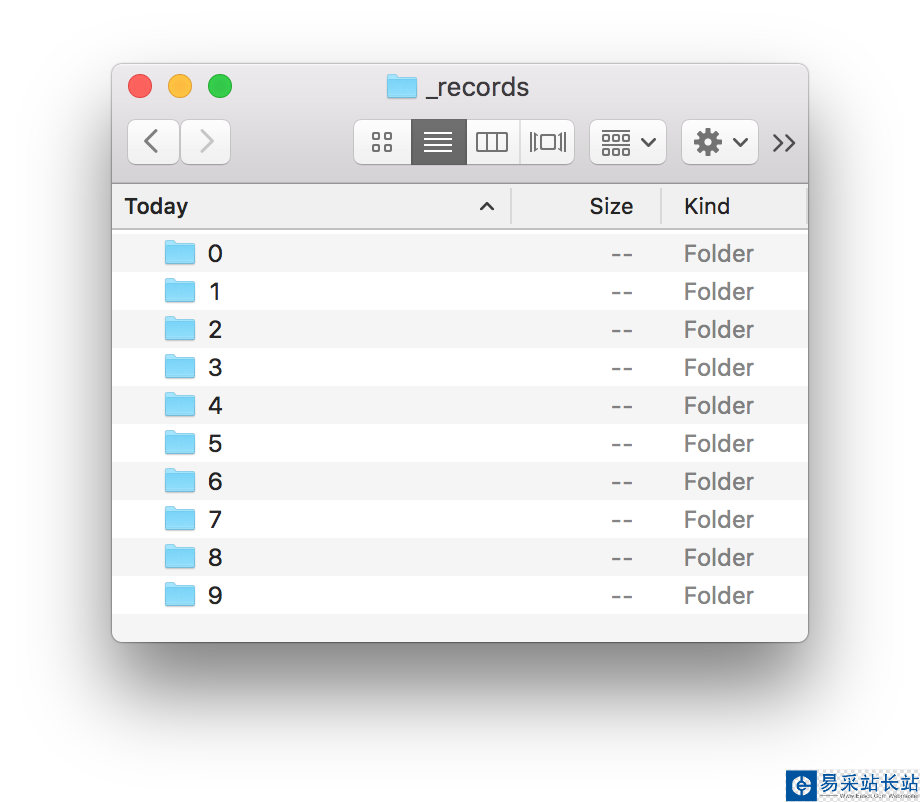
Task: Click the Kind value of folder 7
Action: pos(719,520)
